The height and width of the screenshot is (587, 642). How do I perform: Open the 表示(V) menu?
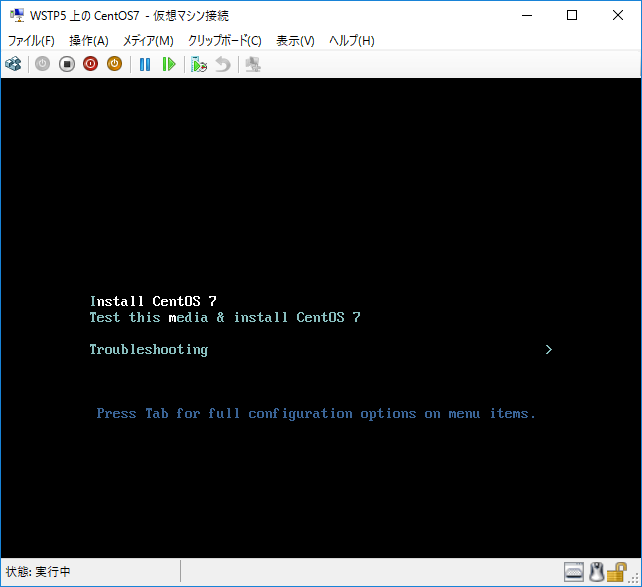click(x=295, y=41)
